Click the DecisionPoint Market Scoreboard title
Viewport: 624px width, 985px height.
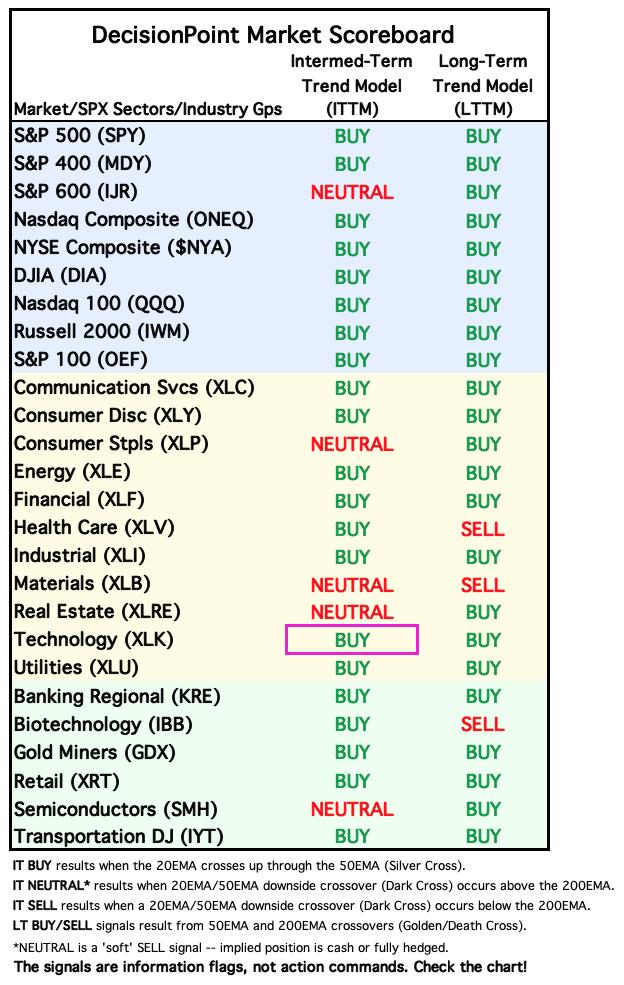click(273, 35)
